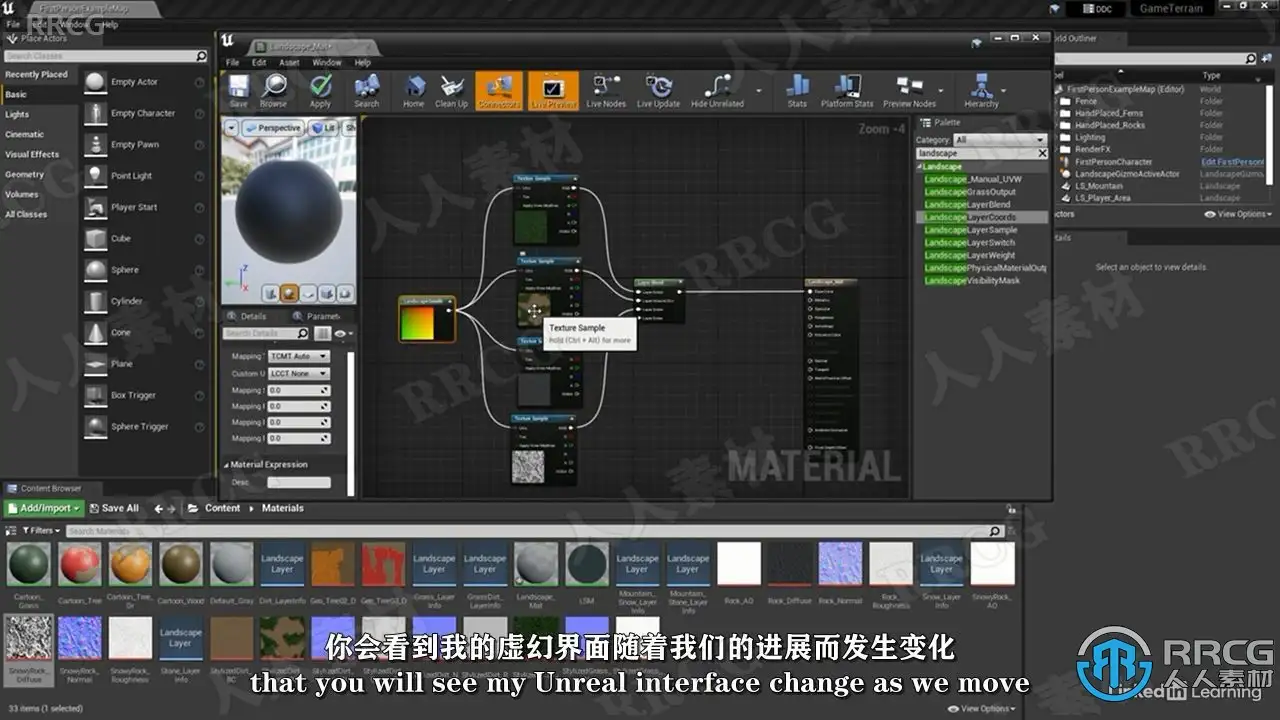The height and width of the screenshot is (720, 1280).
Task: Show material Stats from the toolbar
Action: click(797, 90)
